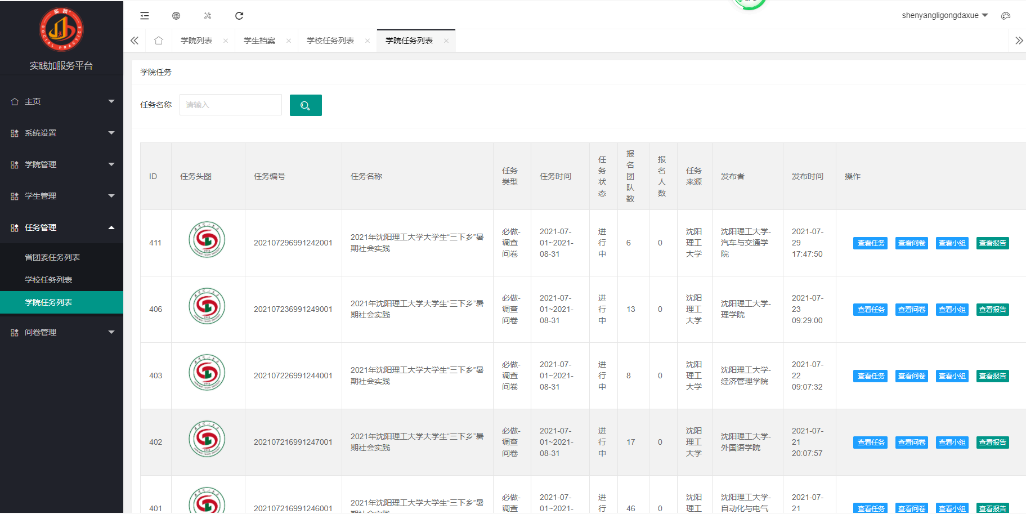
Task: Click the icon beside 系统设置
Action: [x=14, y=133]
